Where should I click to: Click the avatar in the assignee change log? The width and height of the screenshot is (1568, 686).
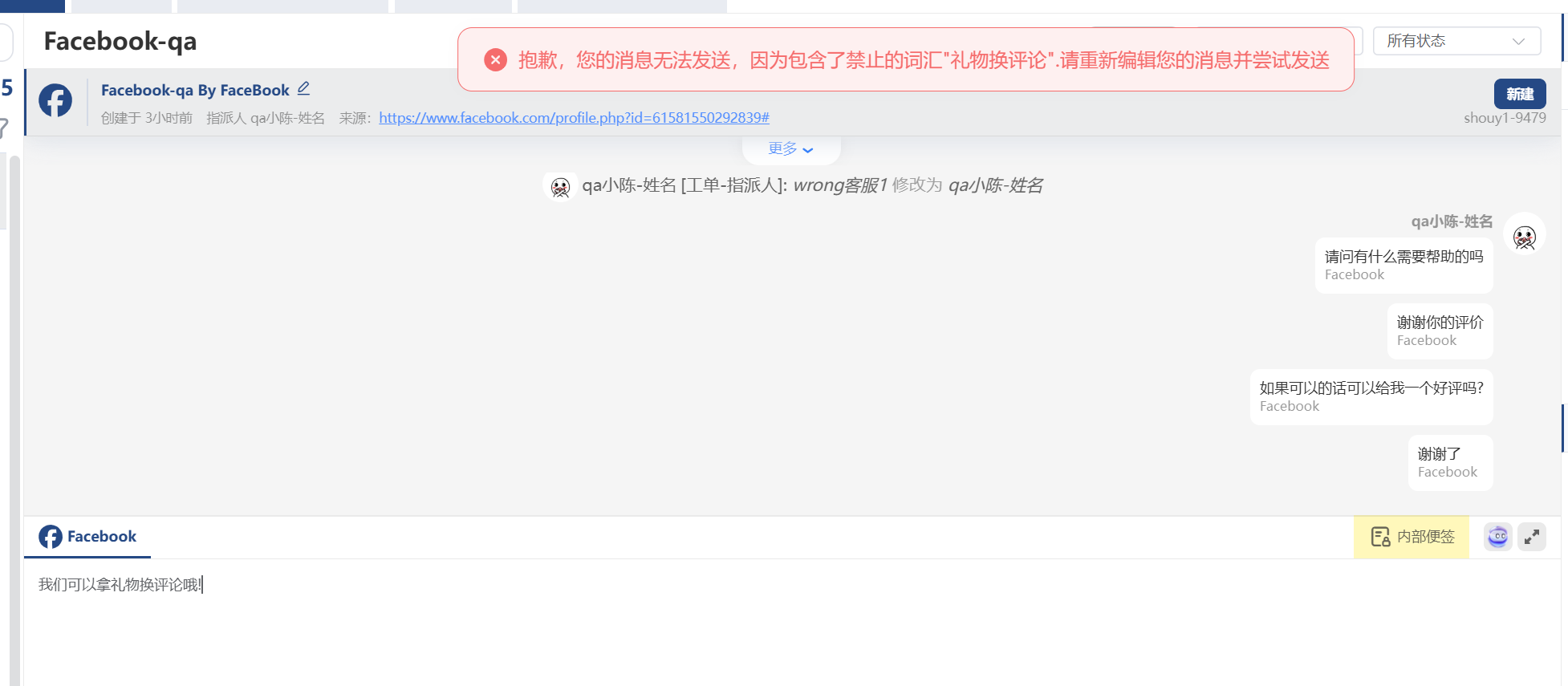point(560,186)
